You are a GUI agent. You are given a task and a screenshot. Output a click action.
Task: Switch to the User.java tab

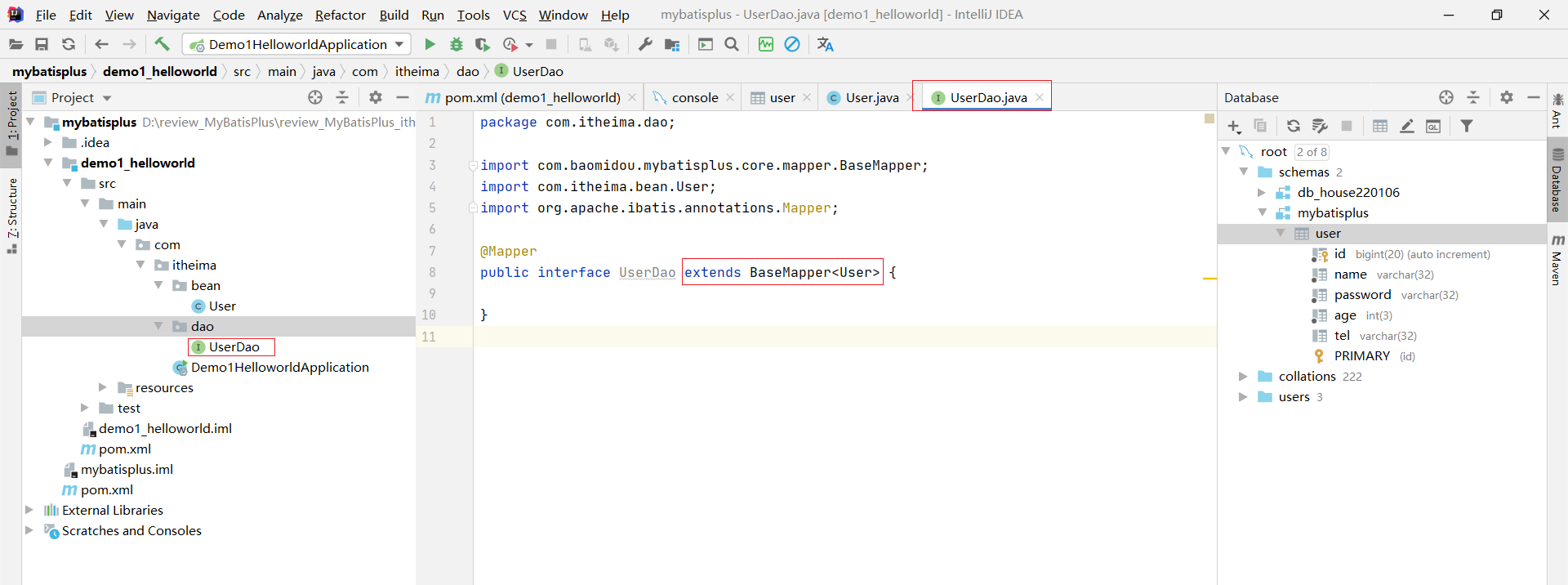coord(872,97)
